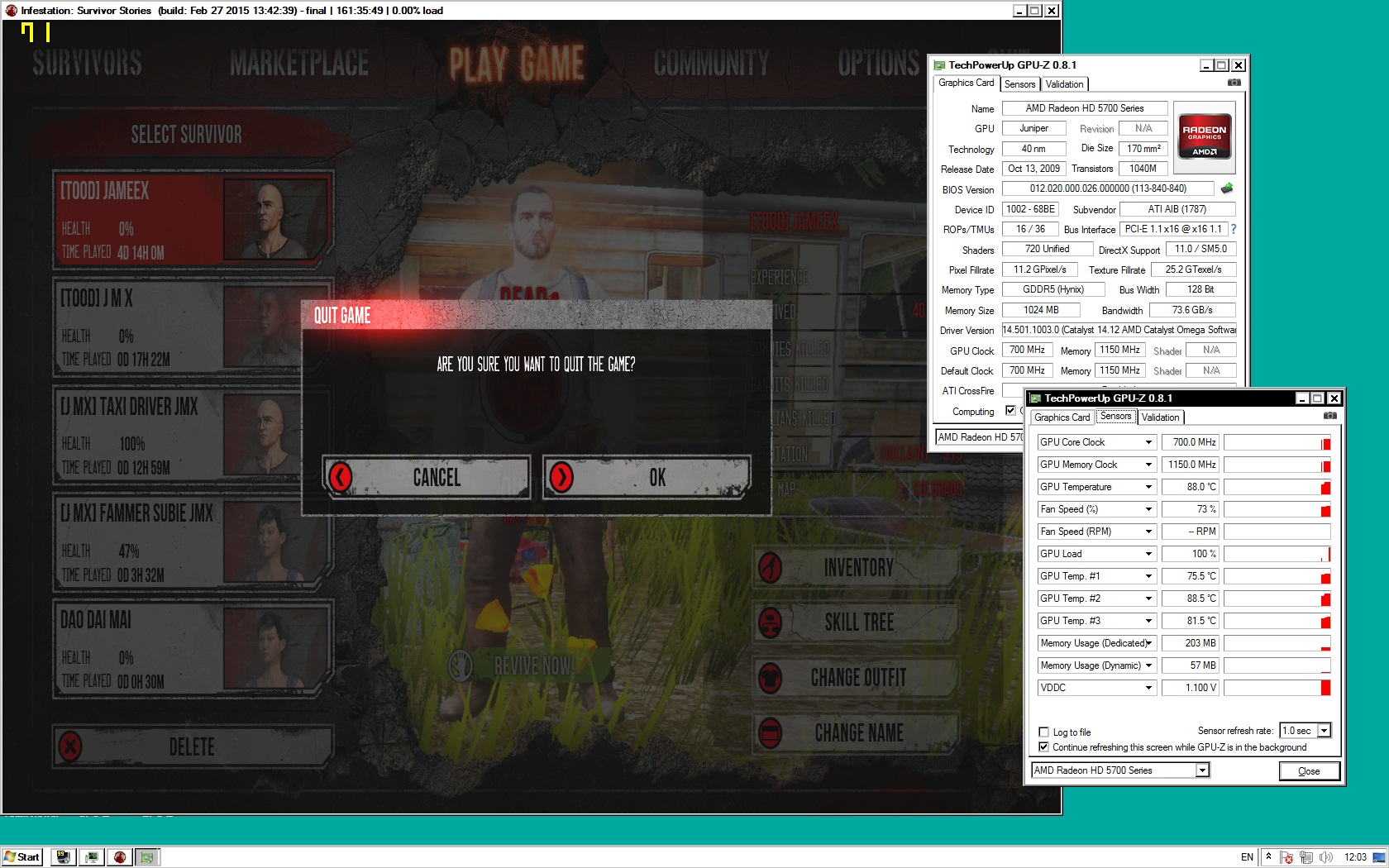
Task: Click the BIOS Version field in GPU-Z
Action: point(1108,188)
